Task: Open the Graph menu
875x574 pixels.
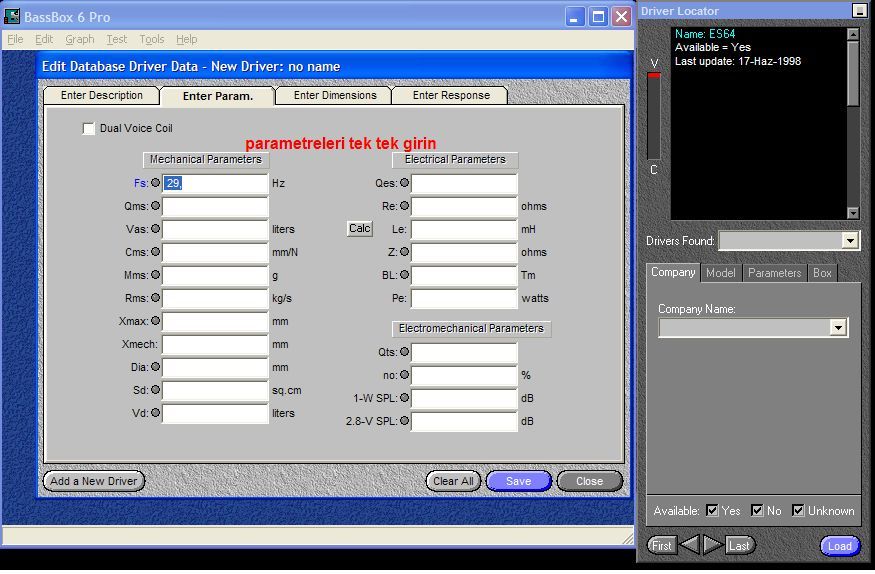Action: coord(80,39)
